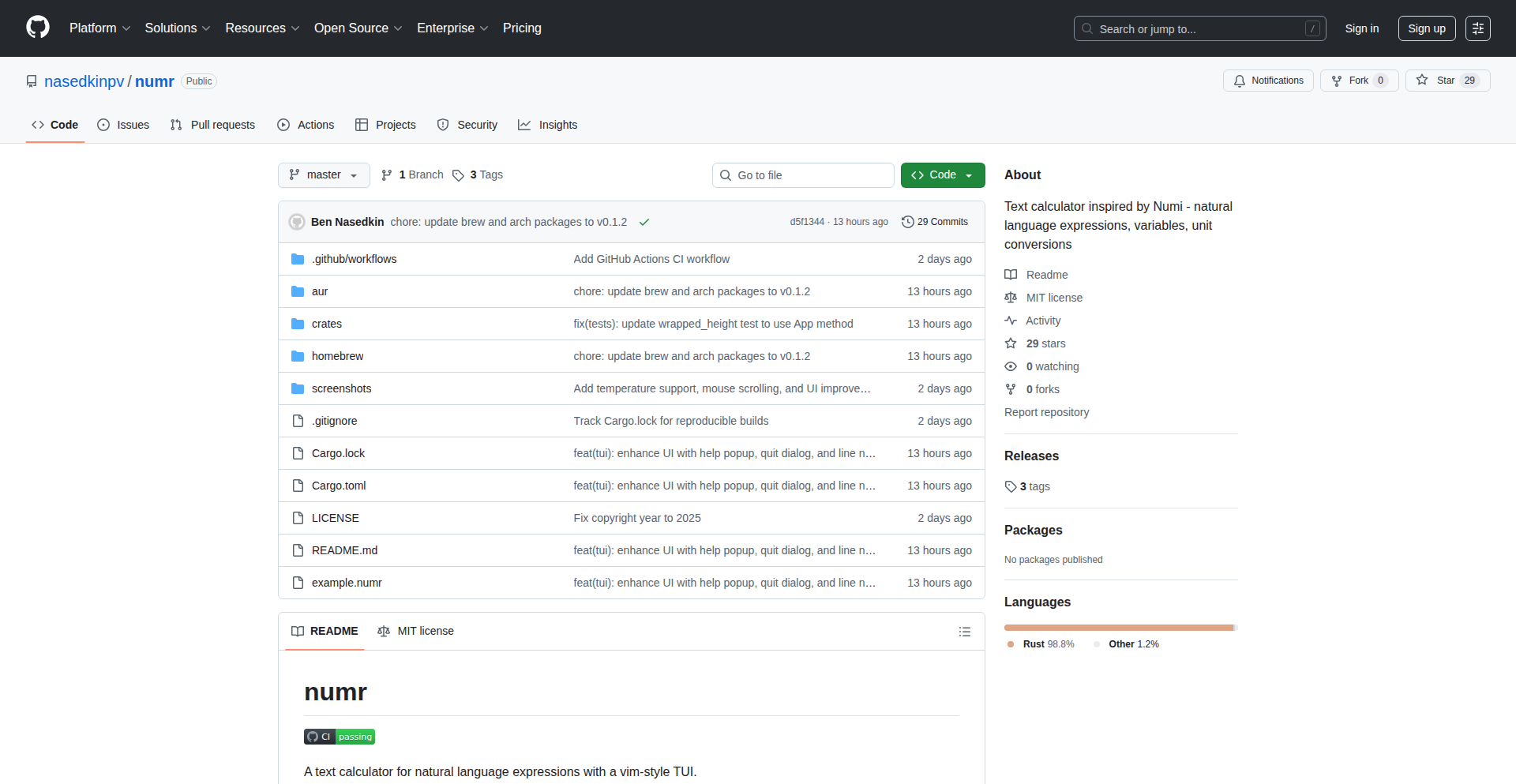
Task: Open the 3 Tags link
Action: pos(478,175)
